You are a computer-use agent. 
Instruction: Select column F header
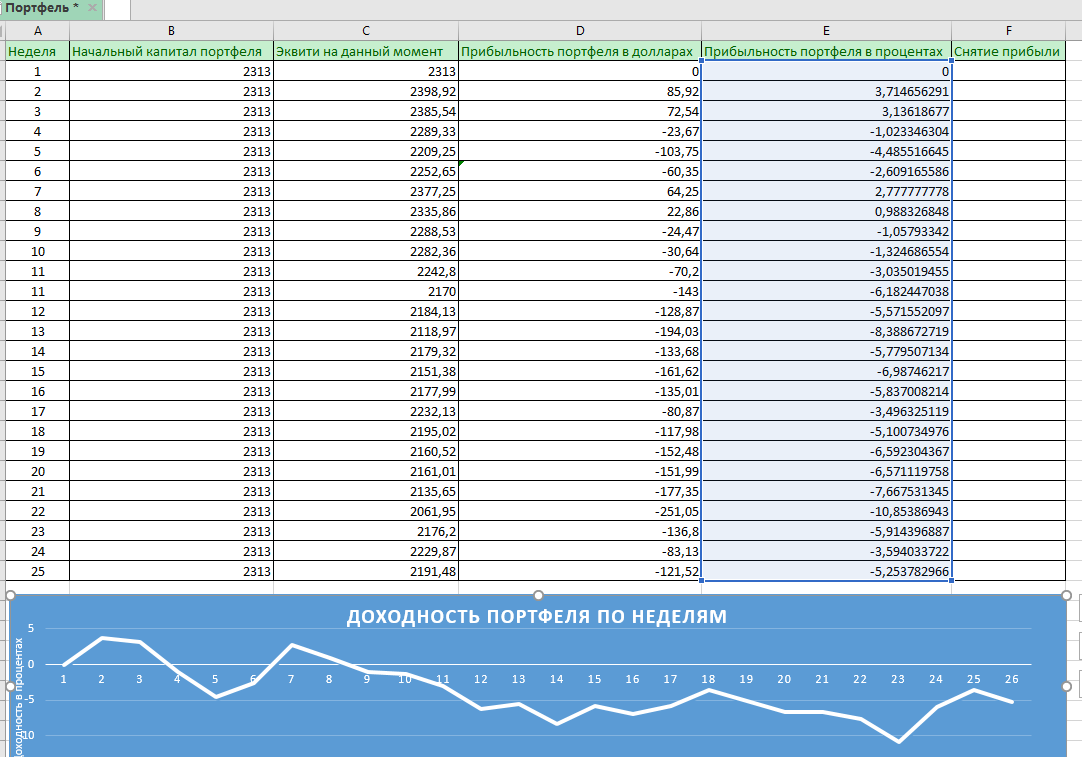pos(1008,31)
